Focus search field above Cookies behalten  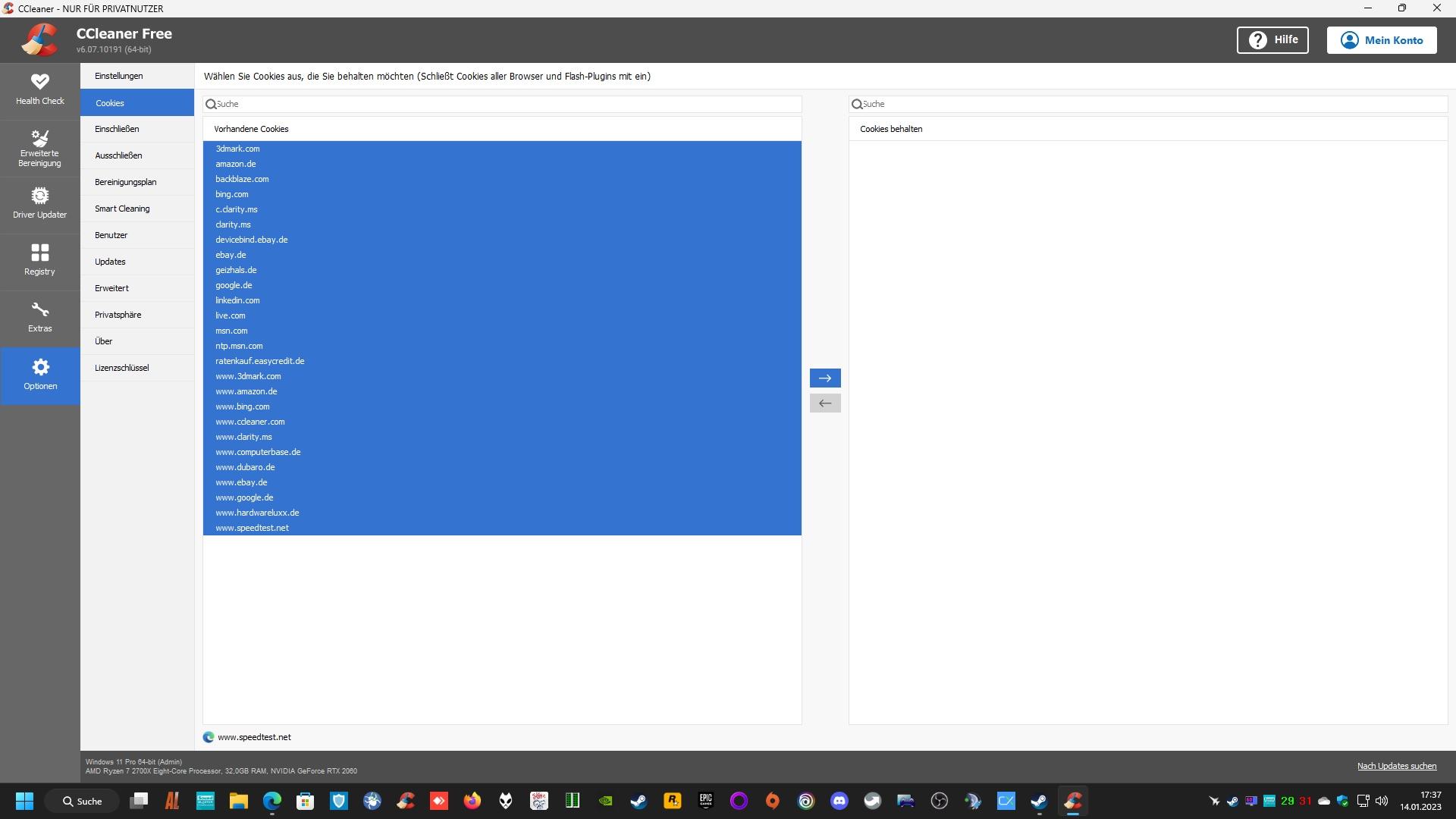click(1148, 104)
